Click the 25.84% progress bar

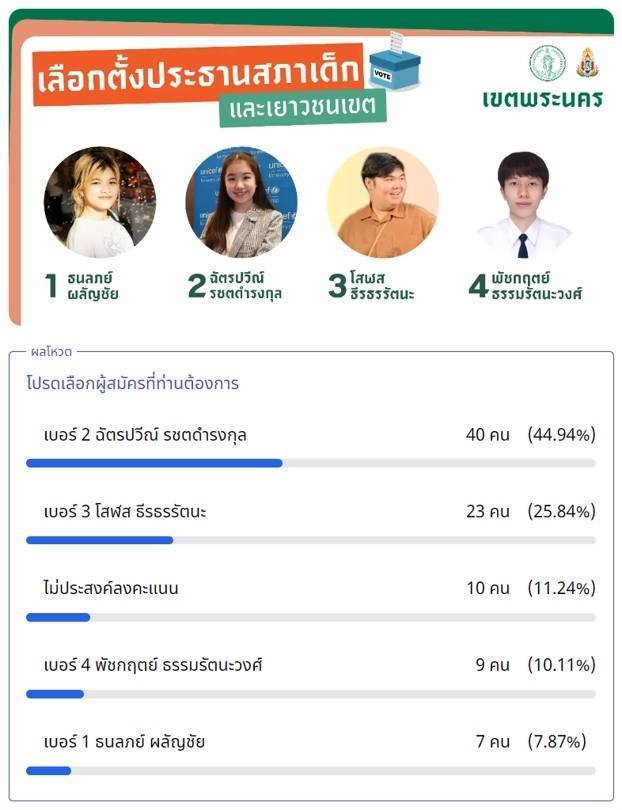(x=311, y=540)
